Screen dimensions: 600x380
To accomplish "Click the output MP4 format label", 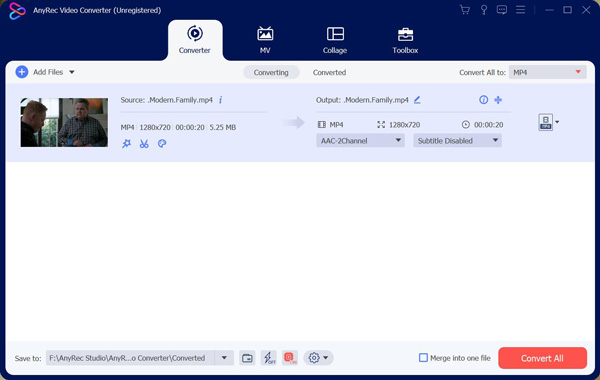I will point(336,125).
